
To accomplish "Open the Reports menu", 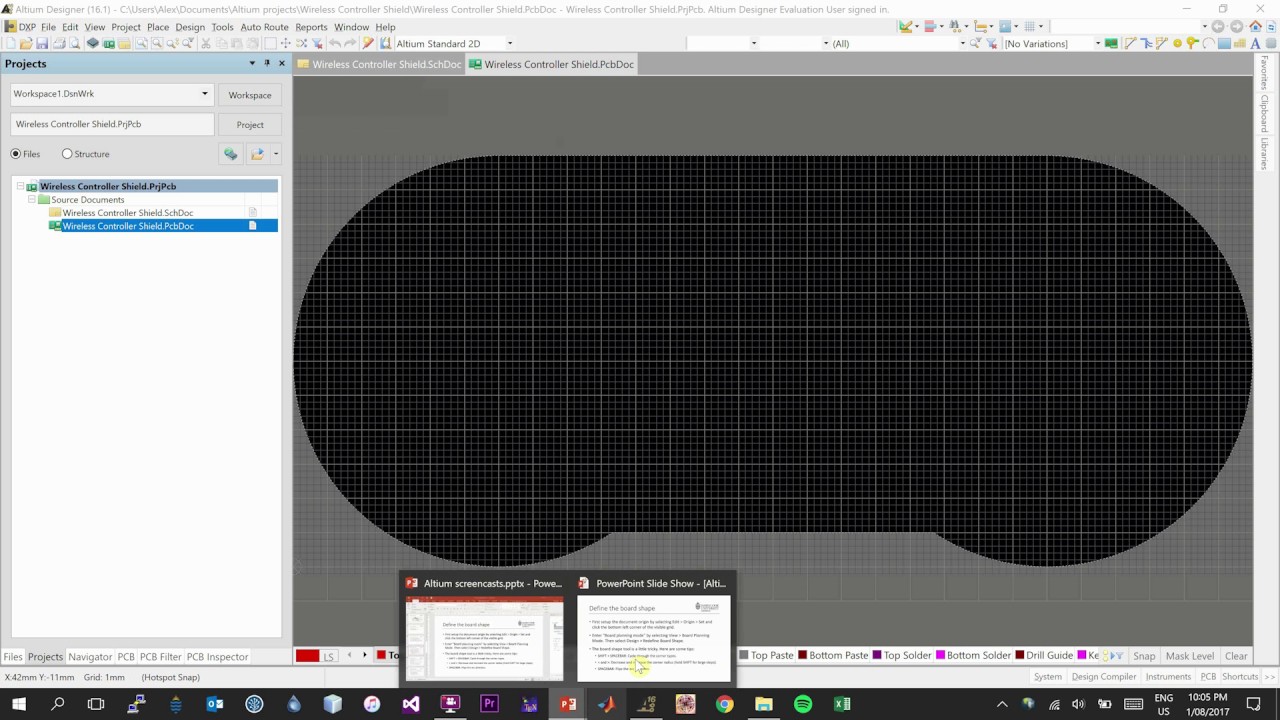I will 311,27.
